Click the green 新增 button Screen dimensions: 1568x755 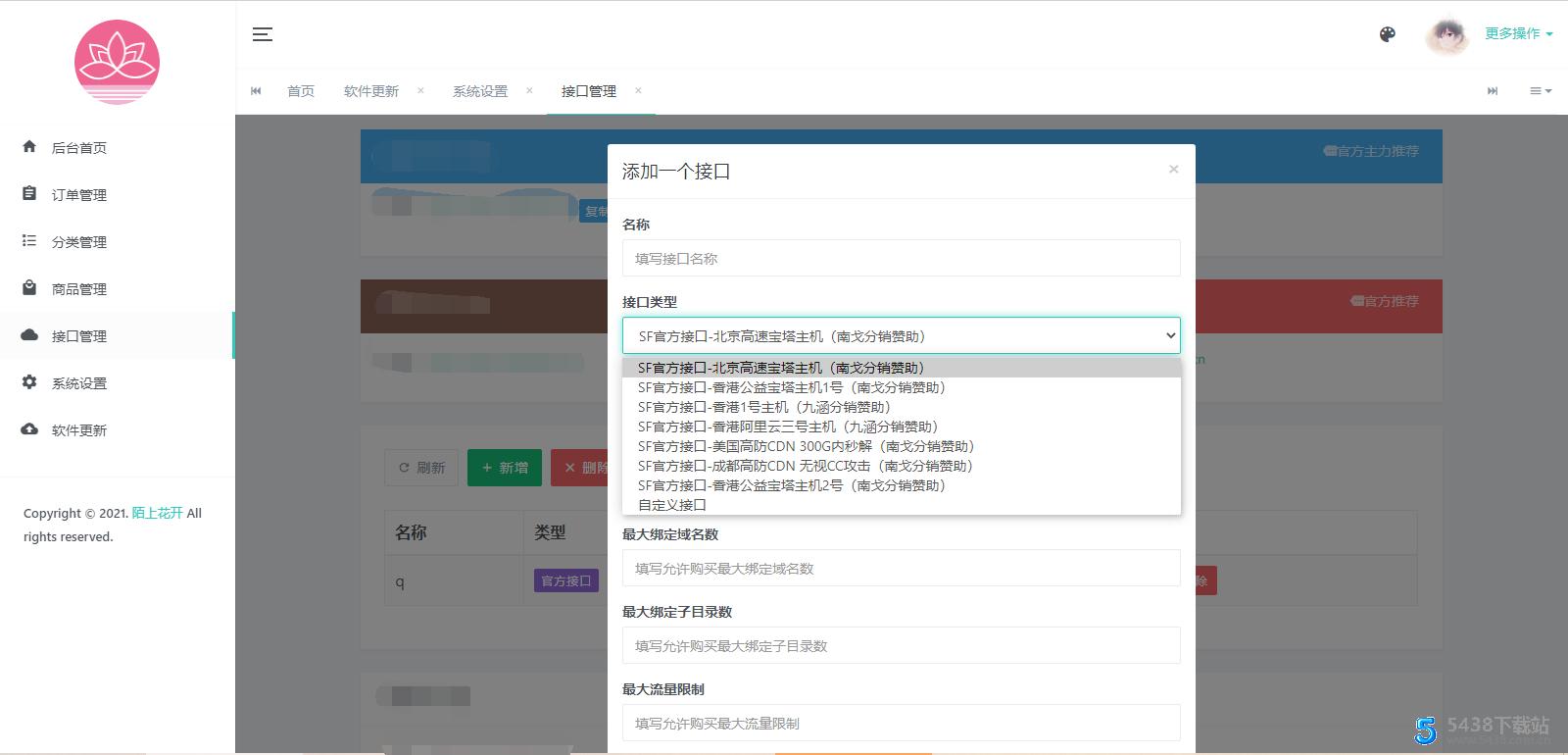click(x=504, y=468)
